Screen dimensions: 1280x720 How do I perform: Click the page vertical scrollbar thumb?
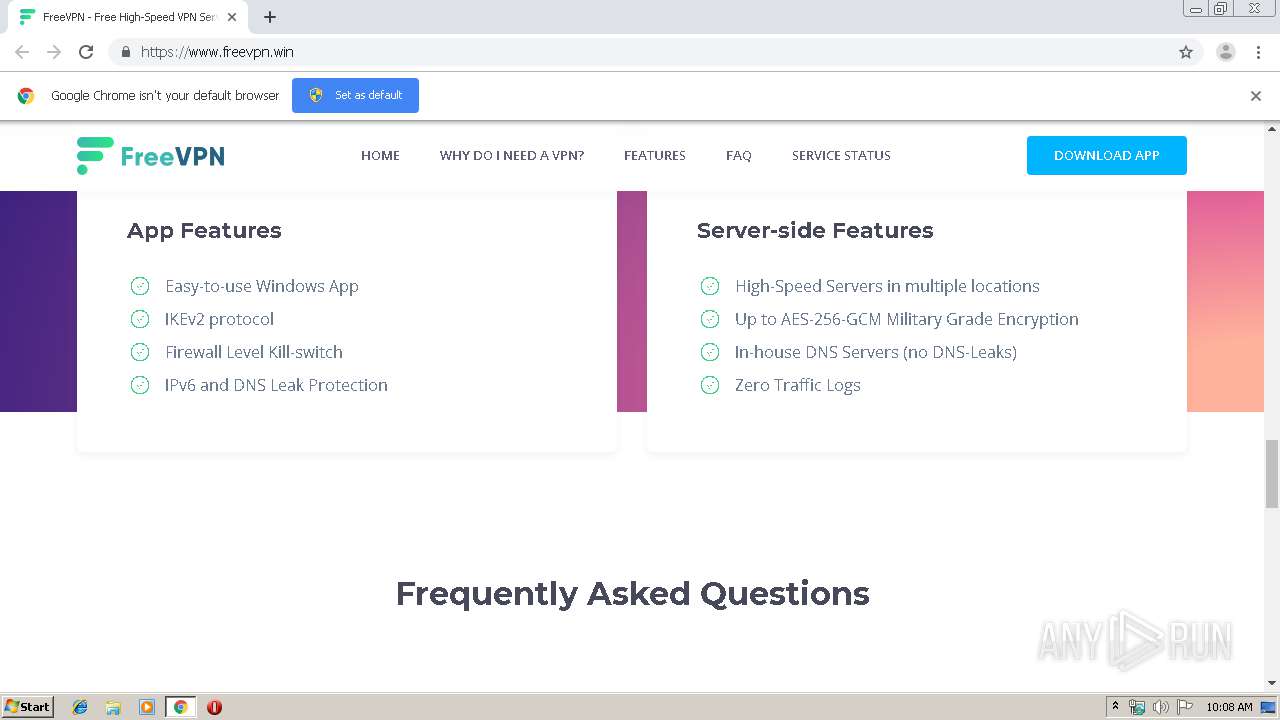[x=1272, y=474]
